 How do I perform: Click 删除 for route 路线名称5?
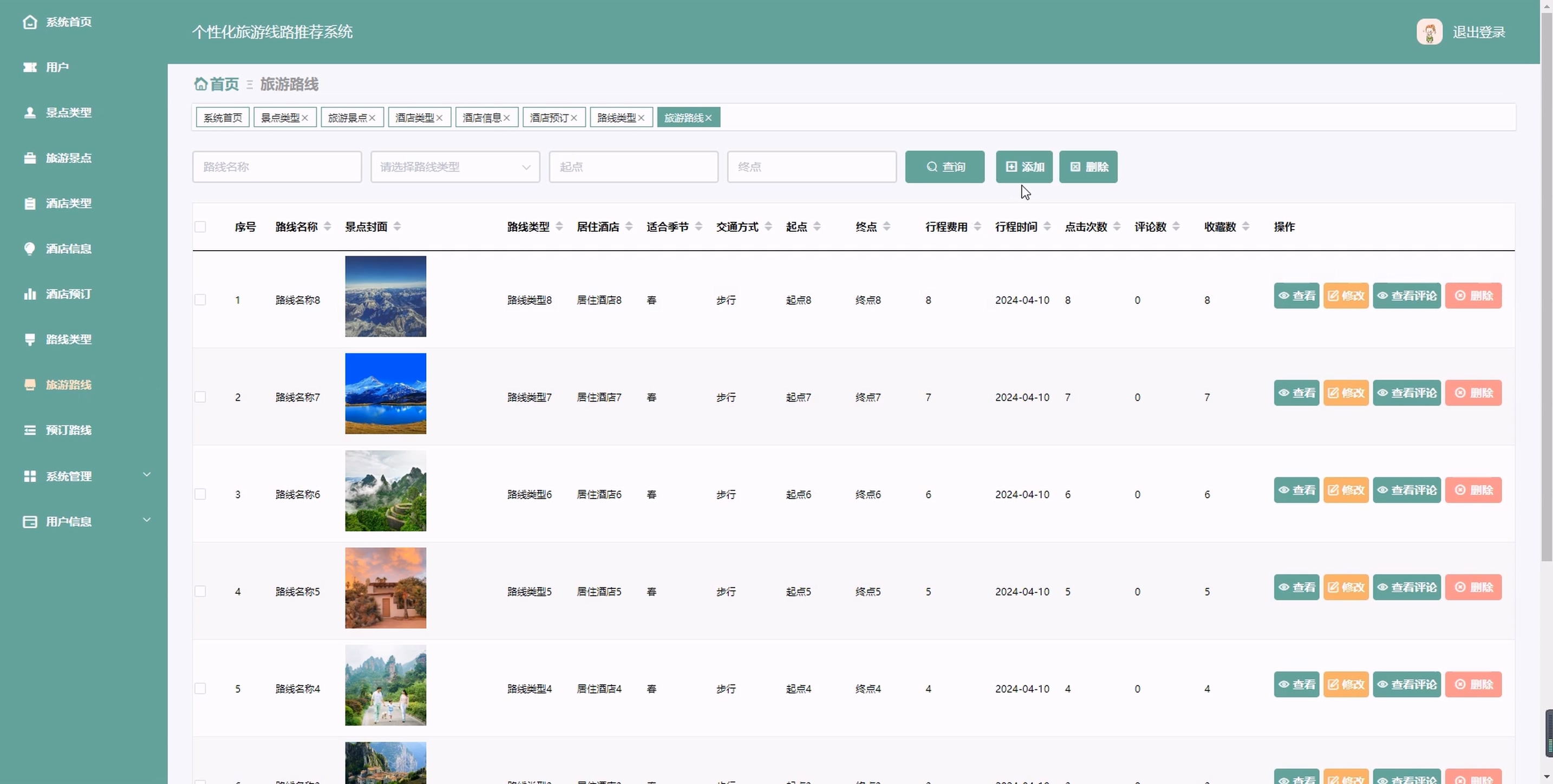click(x=1473, y=587)
